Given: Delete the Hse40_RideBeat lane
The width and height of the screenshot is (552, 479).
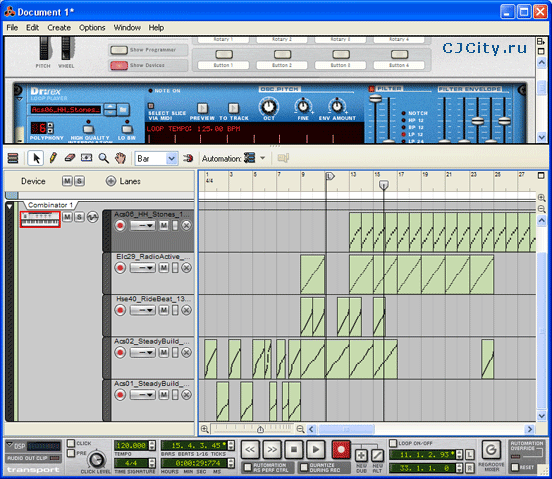Looking at the screenshot, I should click(x=187, y=310).
